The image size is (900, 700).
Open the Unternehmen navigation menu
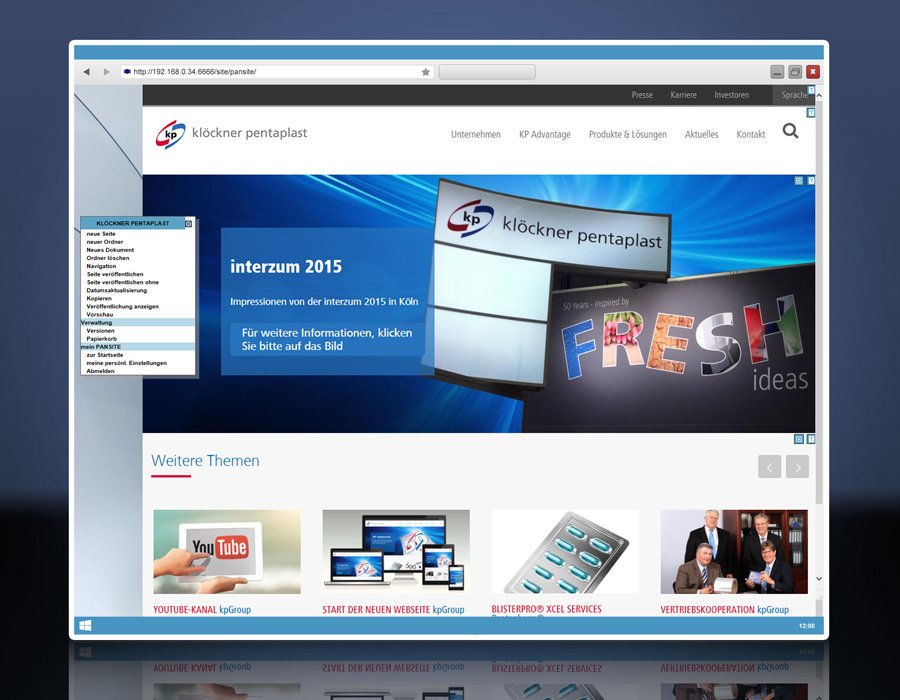(476, 134)
